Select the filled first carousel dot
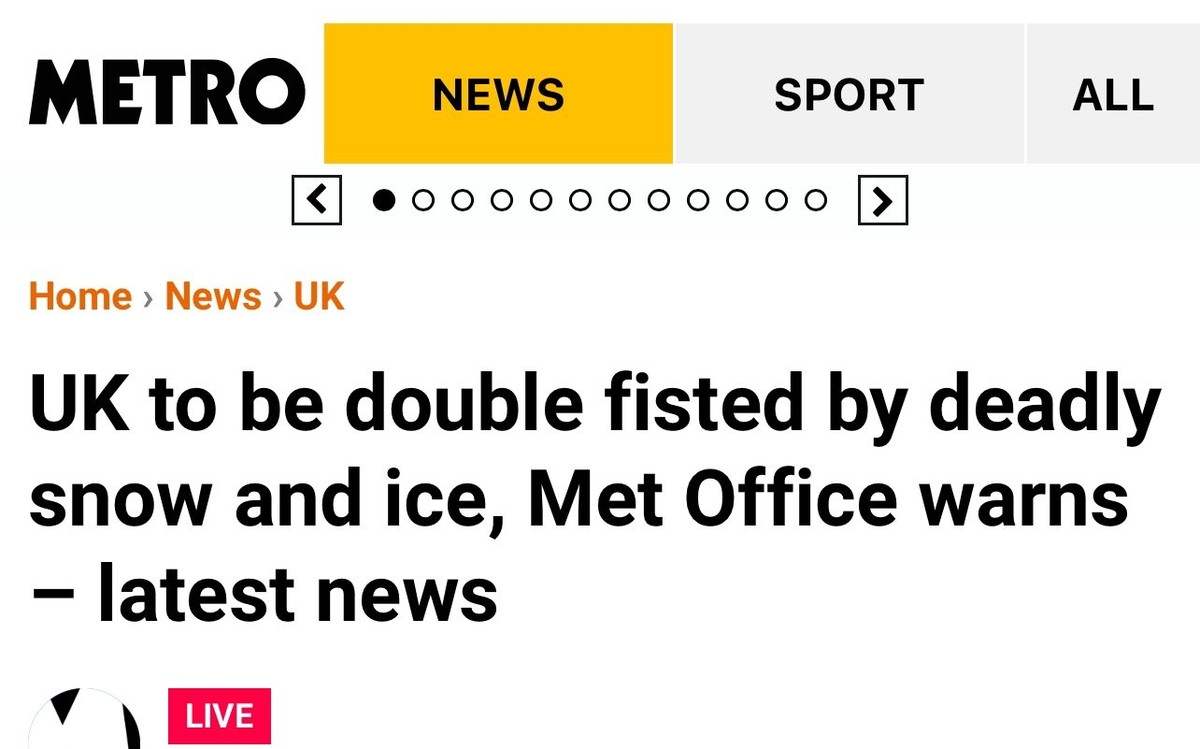1200x749 pixels. click(x=384, y=201)
